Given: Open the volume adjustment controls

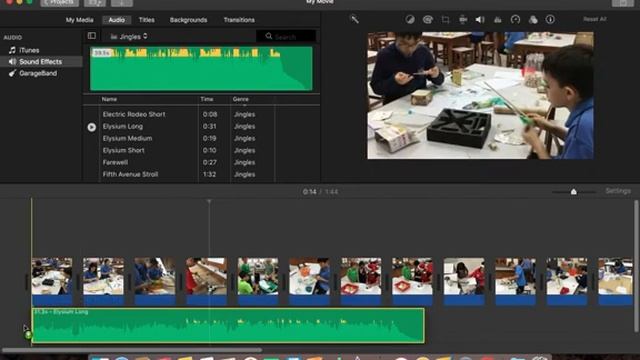Looking at the screenshot, I should point(480,20).
